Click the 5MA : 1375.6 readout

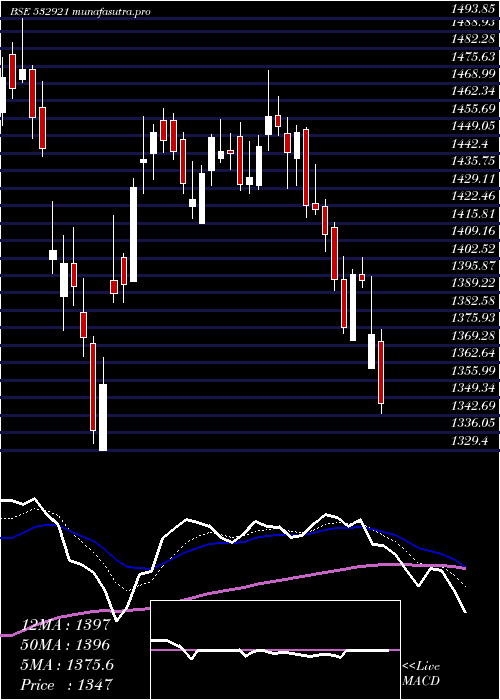(67, 665)
